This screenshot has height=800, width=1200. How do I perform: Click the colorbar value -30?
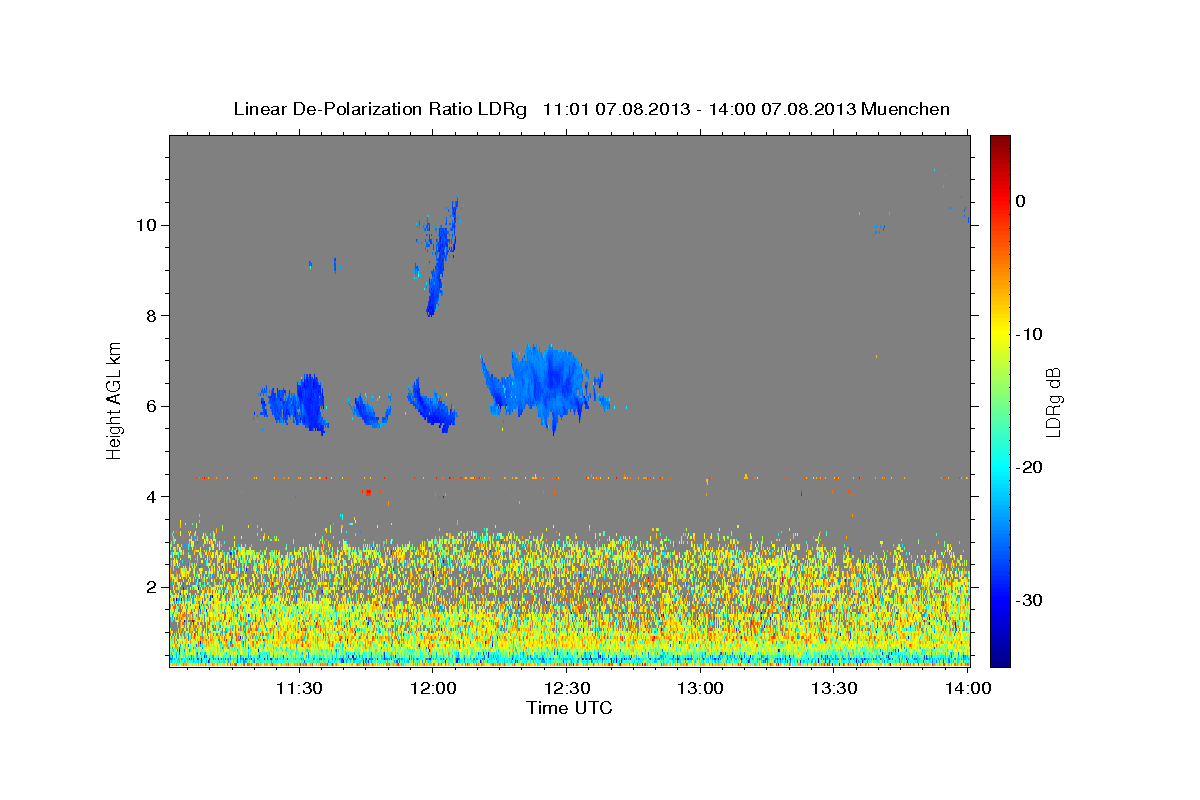(x=1030, y=600)
